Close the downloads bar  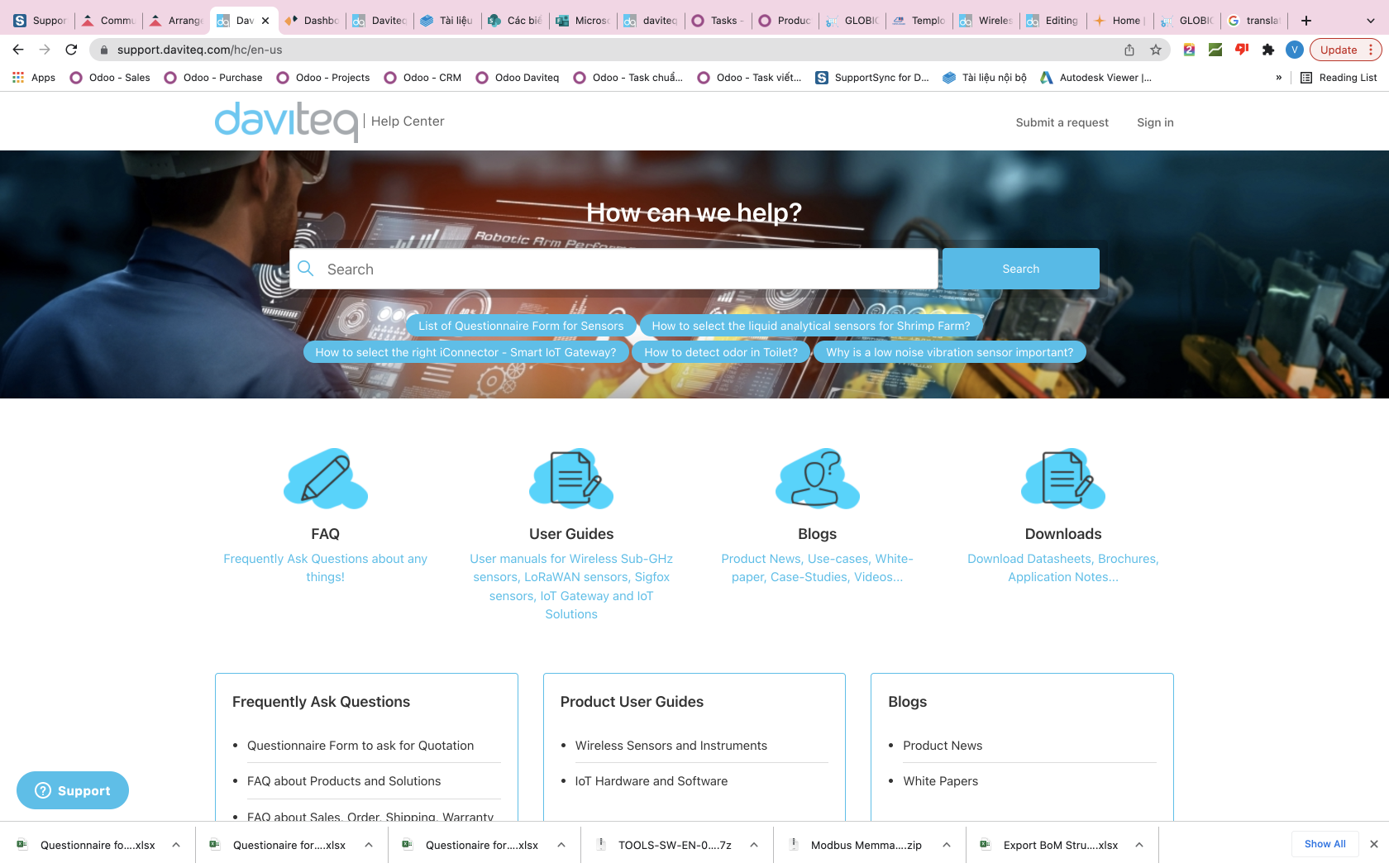(x=1374, y=844)
